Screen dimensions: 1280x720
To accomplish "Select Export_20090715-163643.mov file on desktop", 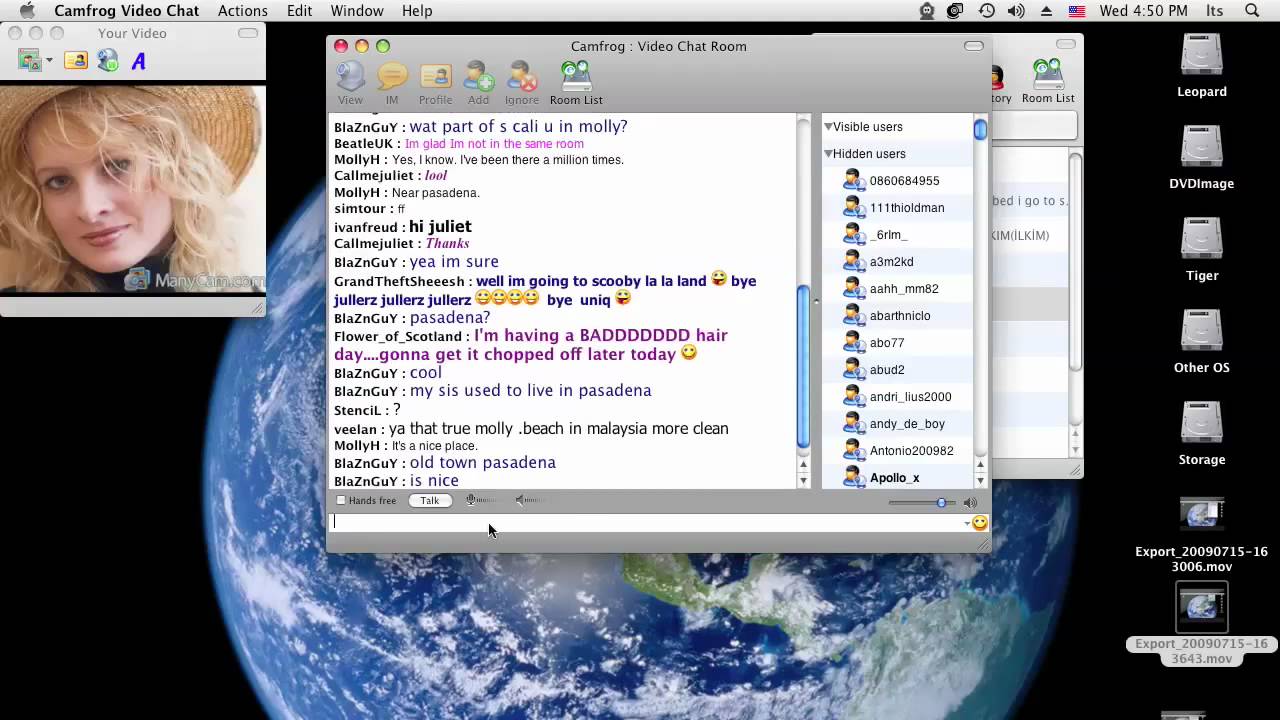I will [1201, 625].
